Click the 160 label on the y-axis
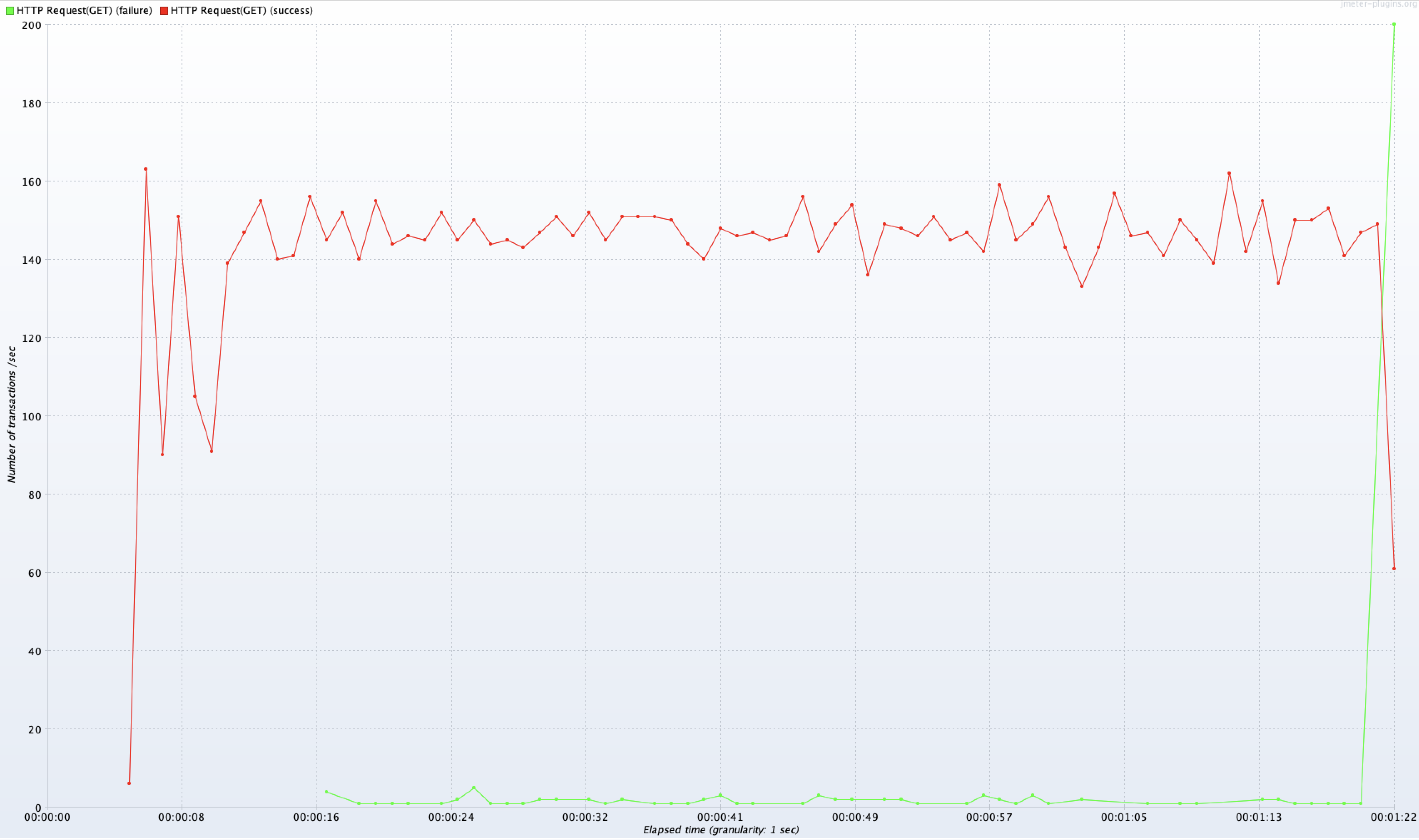1419x840 pixels. [x=31, y=182]
